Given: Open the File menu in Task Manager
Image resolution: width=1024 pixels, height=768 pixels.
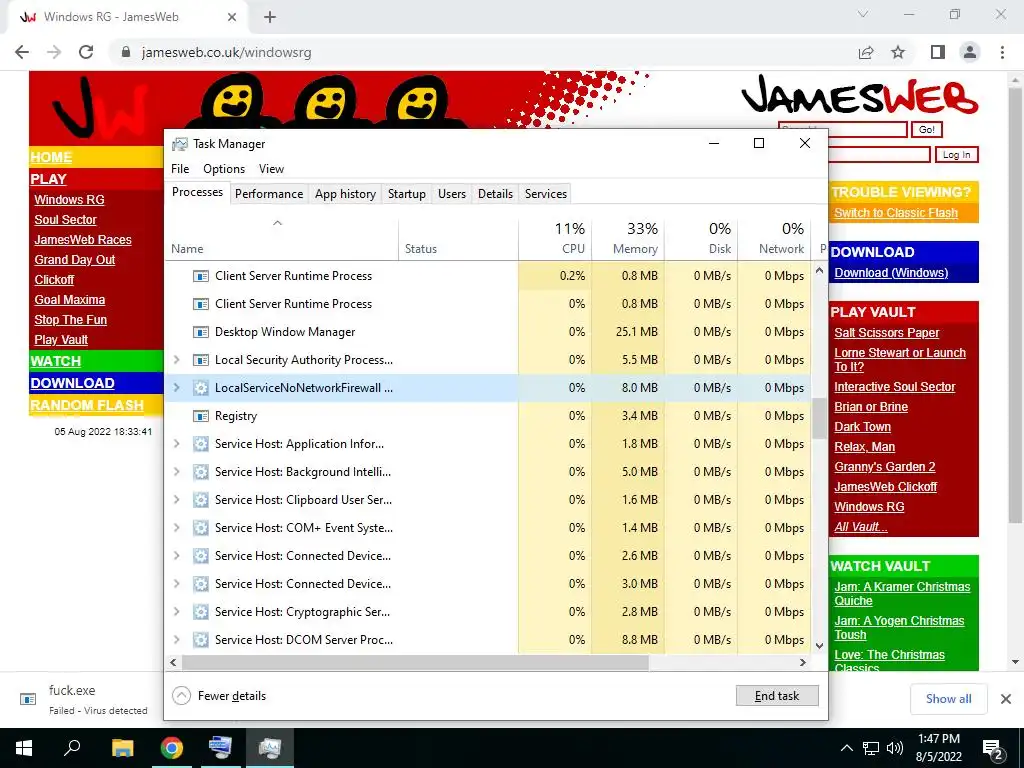Looking at the screenshot, I should tap(180, 169).
